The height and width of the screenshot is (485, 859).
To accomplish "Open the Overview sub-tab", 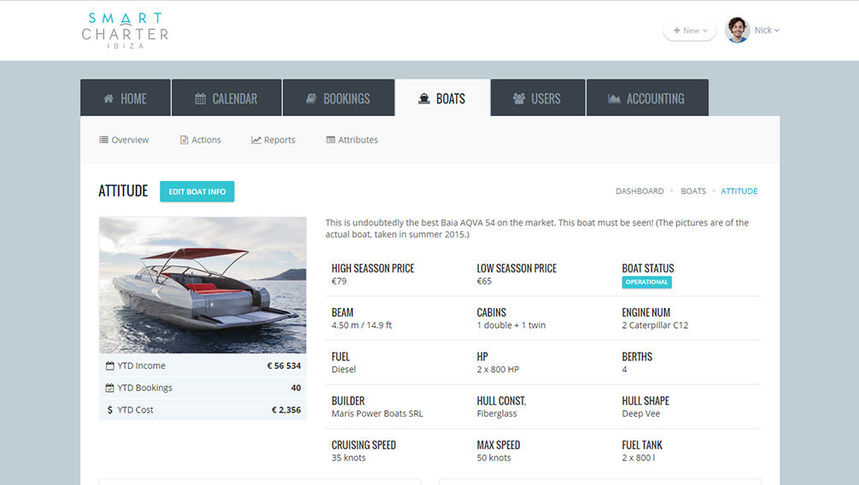I will pos(124,140).
